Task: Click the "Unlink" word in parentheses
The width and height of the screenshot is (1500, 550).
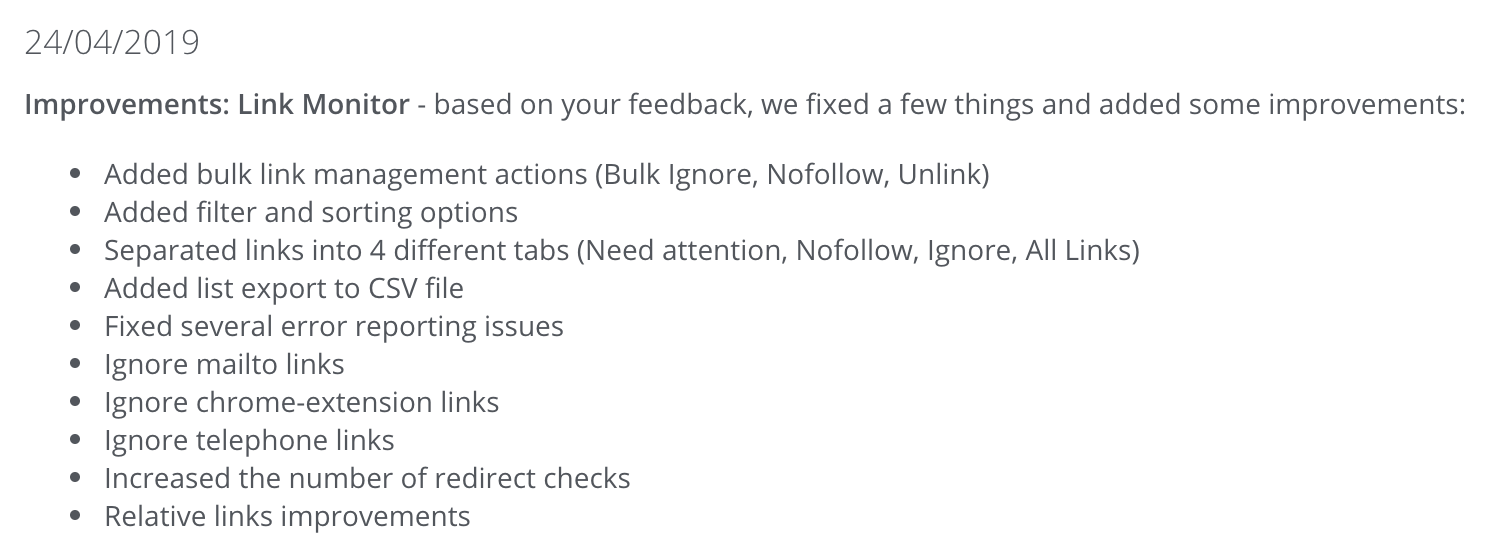Action: pyautogui.click(x=938, y=175)
